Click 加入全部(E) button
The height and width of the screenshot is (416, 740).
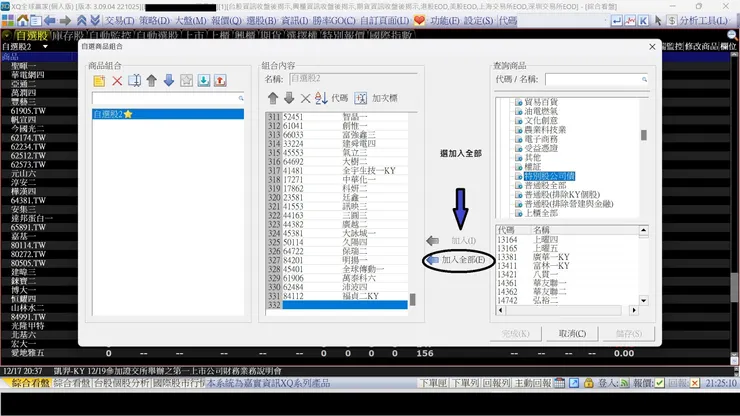click(457, 260)
